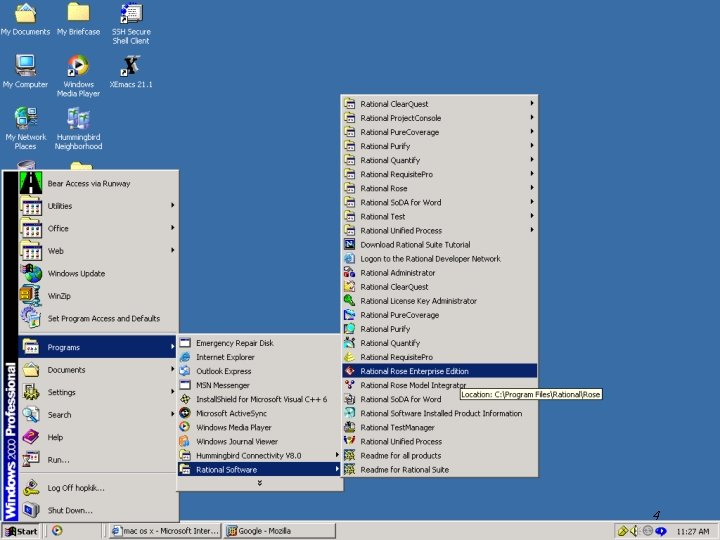The width and height of the screenshot is (720, 540).
Task: Click the Bear Access via Runway icon
Action: tap(31, 183)
